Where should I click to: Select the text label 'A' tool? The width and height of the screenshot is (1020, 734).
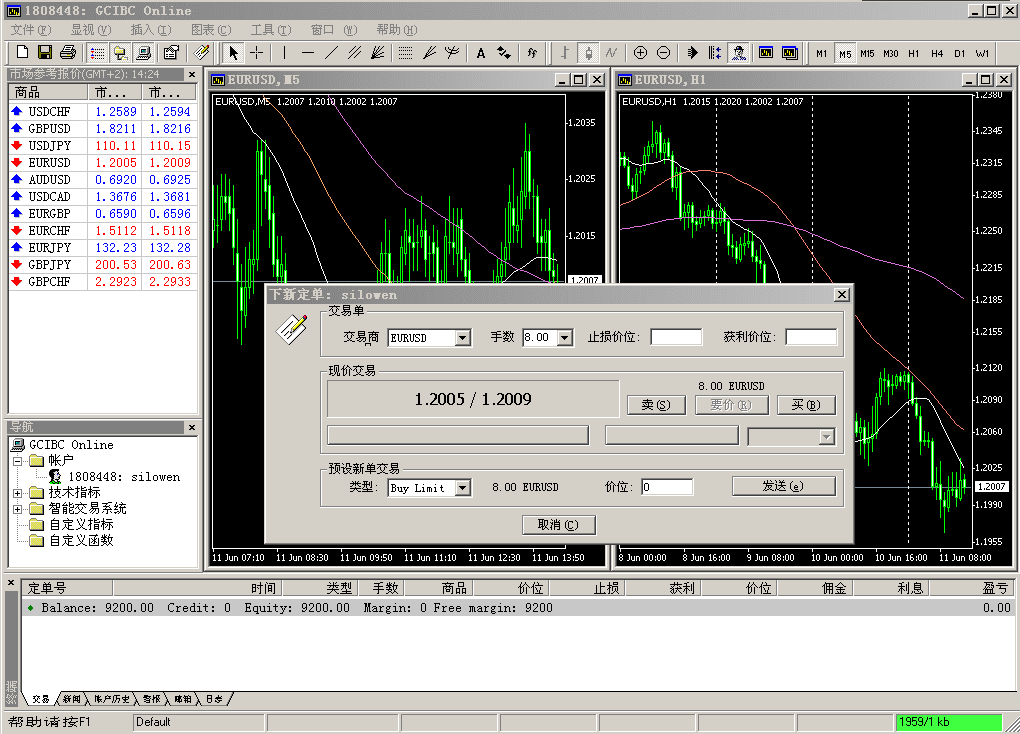480,52
